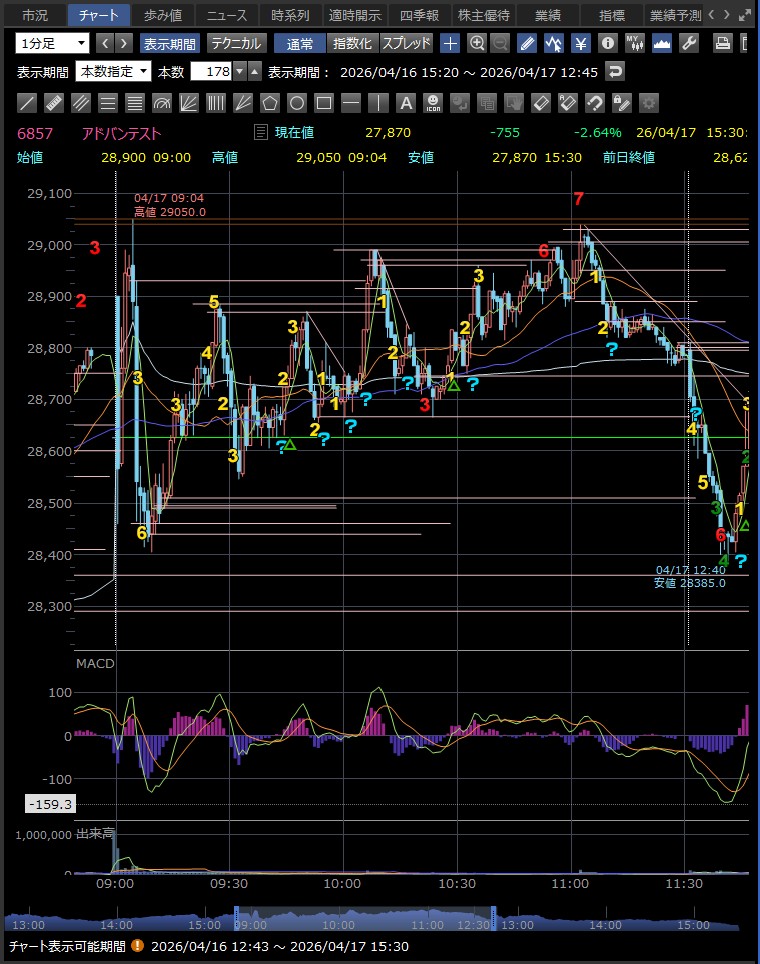The width and height of the screenshot is (760, 964).
Task: Pick the pentagon shape drawing tool
Action: point(270,103)
